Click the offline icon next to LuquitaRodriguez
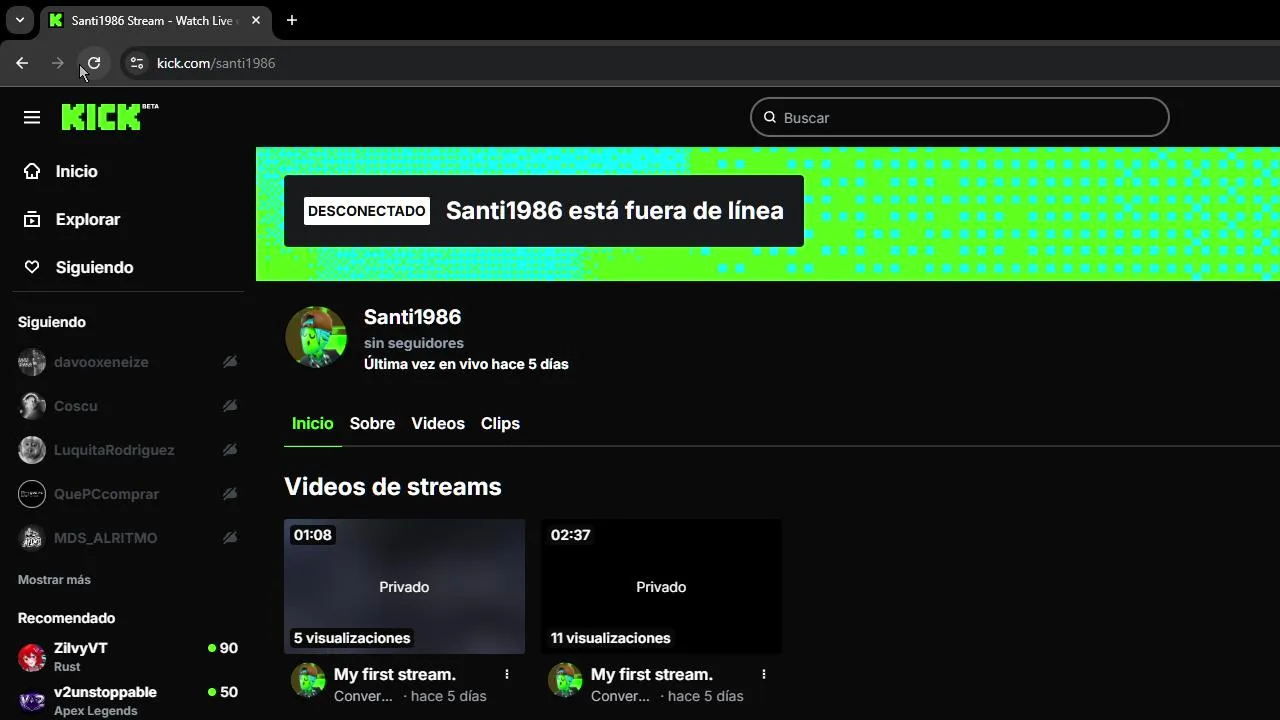 tap(230, 450)
